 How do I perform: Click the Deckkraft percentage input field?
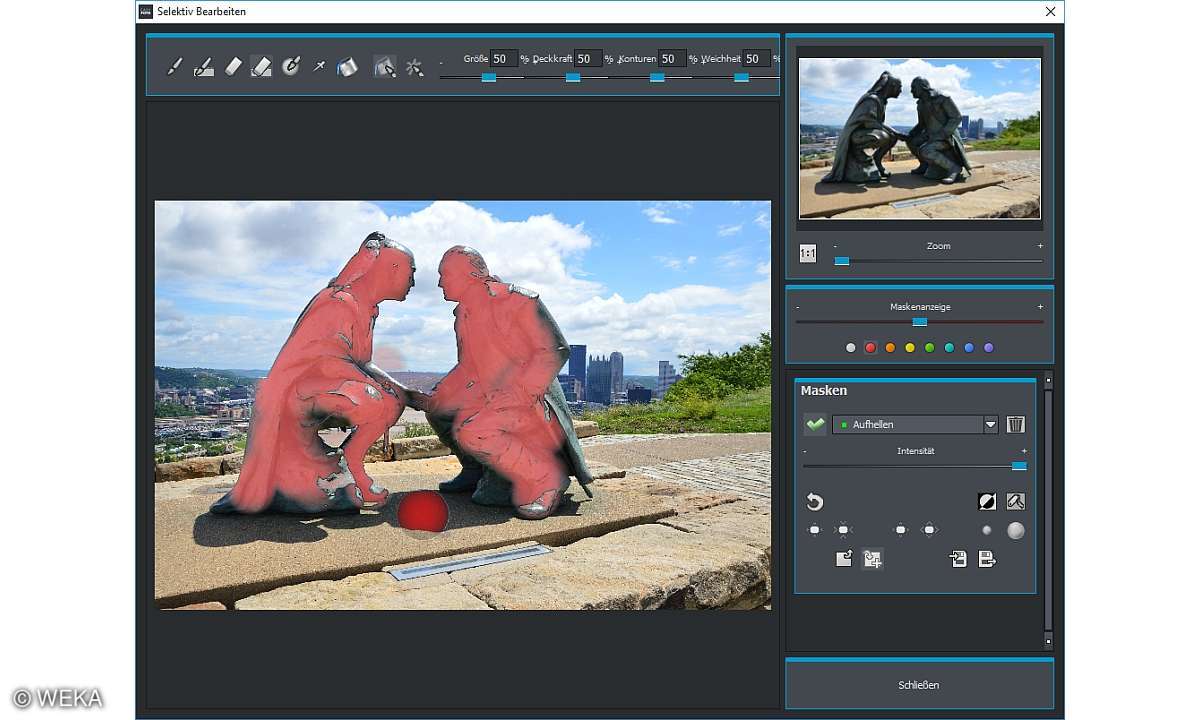pos(588,59)
